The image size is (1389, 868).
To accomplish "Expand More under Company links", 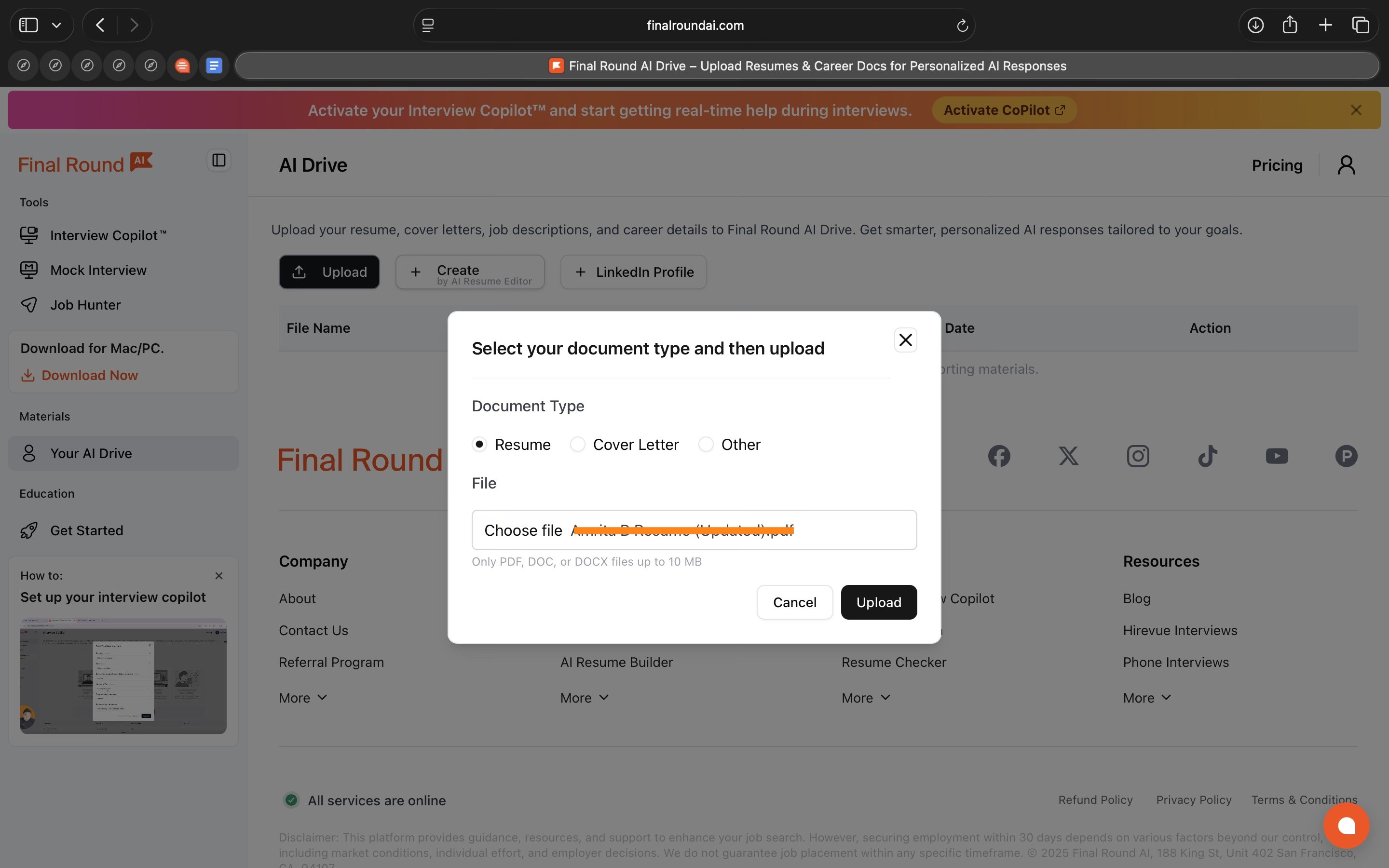I will click(302, 697).
